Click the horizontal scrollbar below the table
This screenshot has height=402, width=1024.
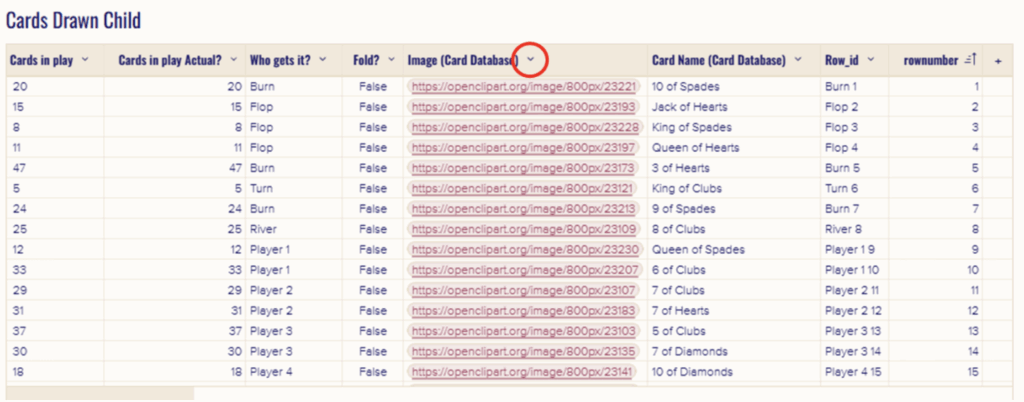click(100, 393)
